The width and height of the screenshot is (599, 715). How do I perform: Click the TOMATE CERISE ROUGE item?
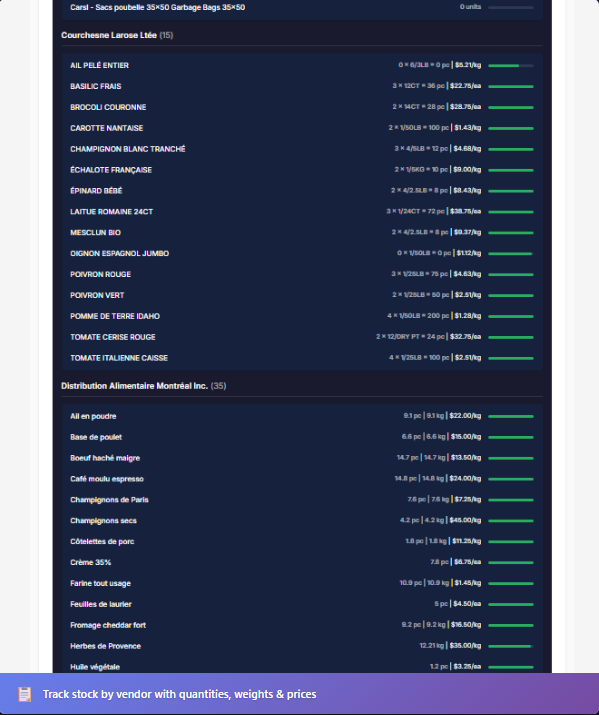point(302,337)
